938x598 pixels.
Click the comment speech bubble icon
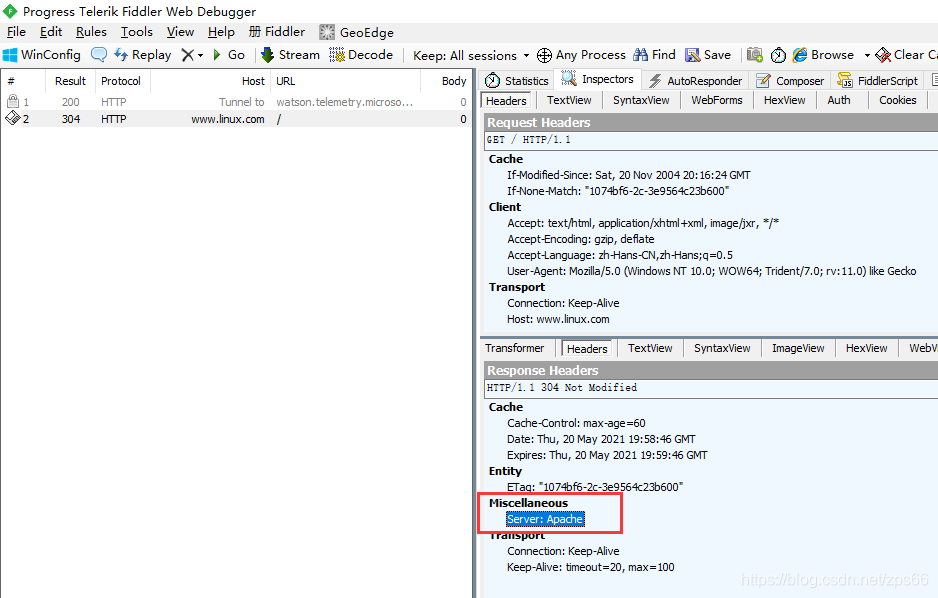click(99, 55)
